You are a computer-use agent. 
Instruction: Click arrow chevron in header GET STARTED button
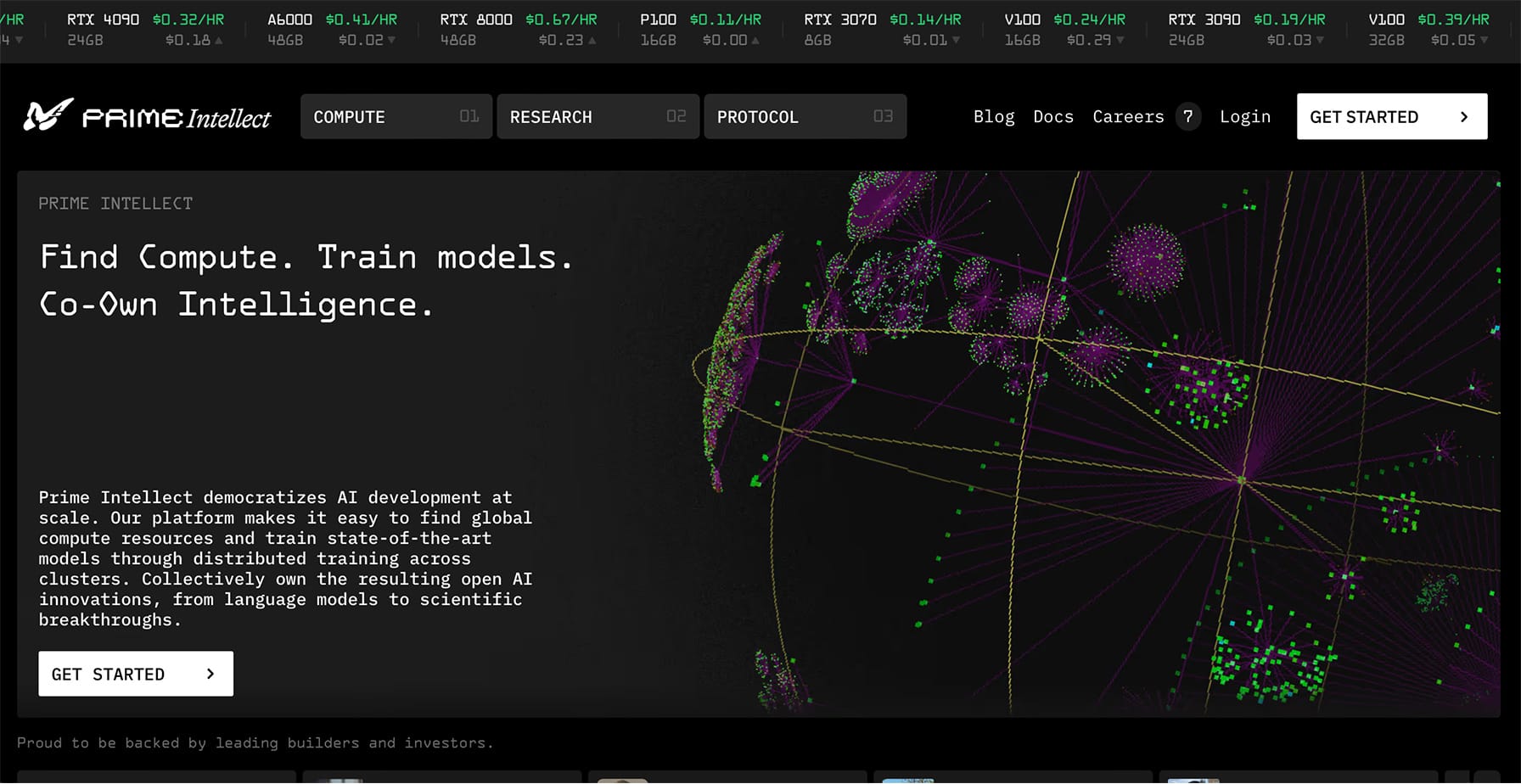coord(1464,117)
